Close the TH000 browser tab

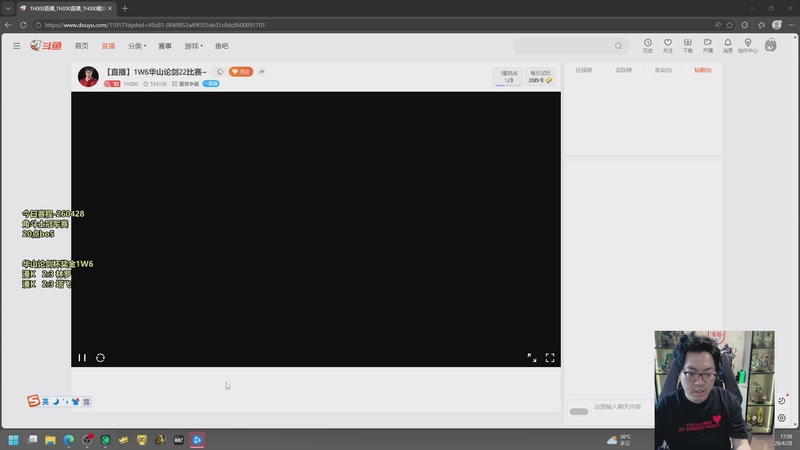110,8
